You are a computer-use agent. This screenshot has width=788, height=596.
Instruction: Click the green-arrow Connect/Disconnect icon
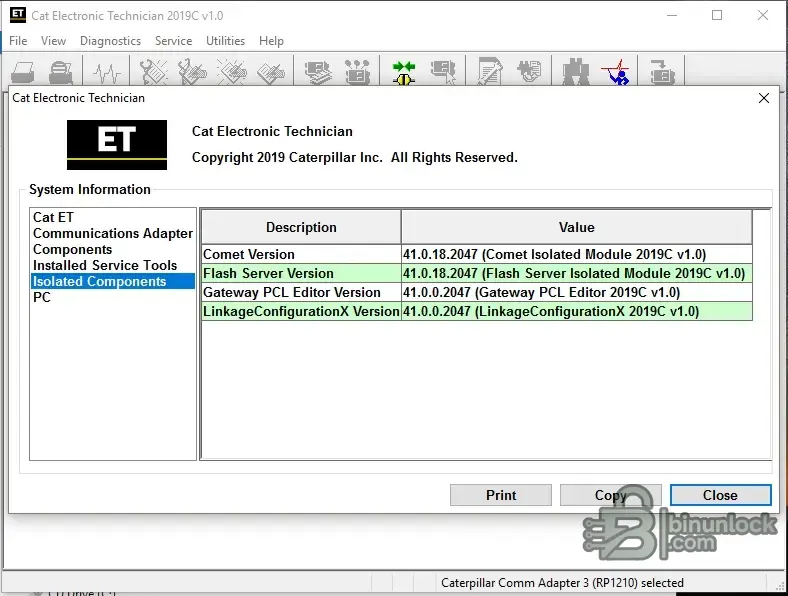click(x=404, y=72)
